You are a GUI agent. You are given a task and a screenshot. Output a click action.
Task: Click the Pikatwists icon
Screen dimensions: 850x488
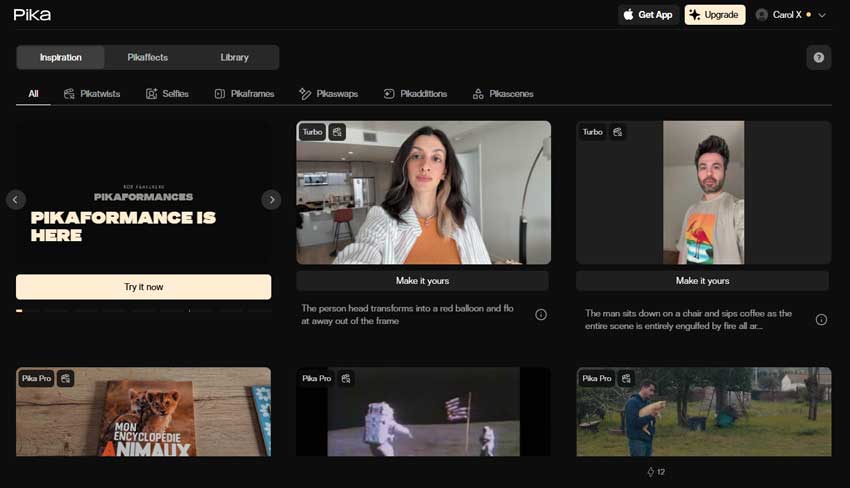pos(69,94)
